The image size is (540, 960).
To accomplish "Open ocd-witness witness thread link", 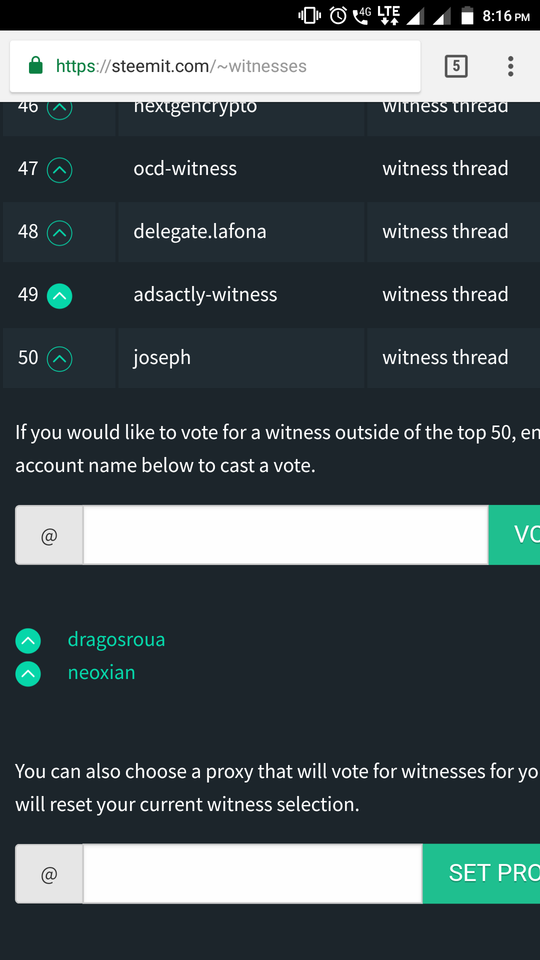I will click(x=445, y=168).
